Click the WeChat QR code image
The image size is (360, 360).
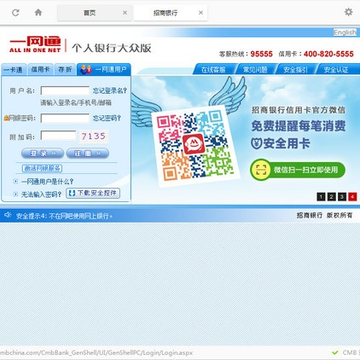click(195, 145)
